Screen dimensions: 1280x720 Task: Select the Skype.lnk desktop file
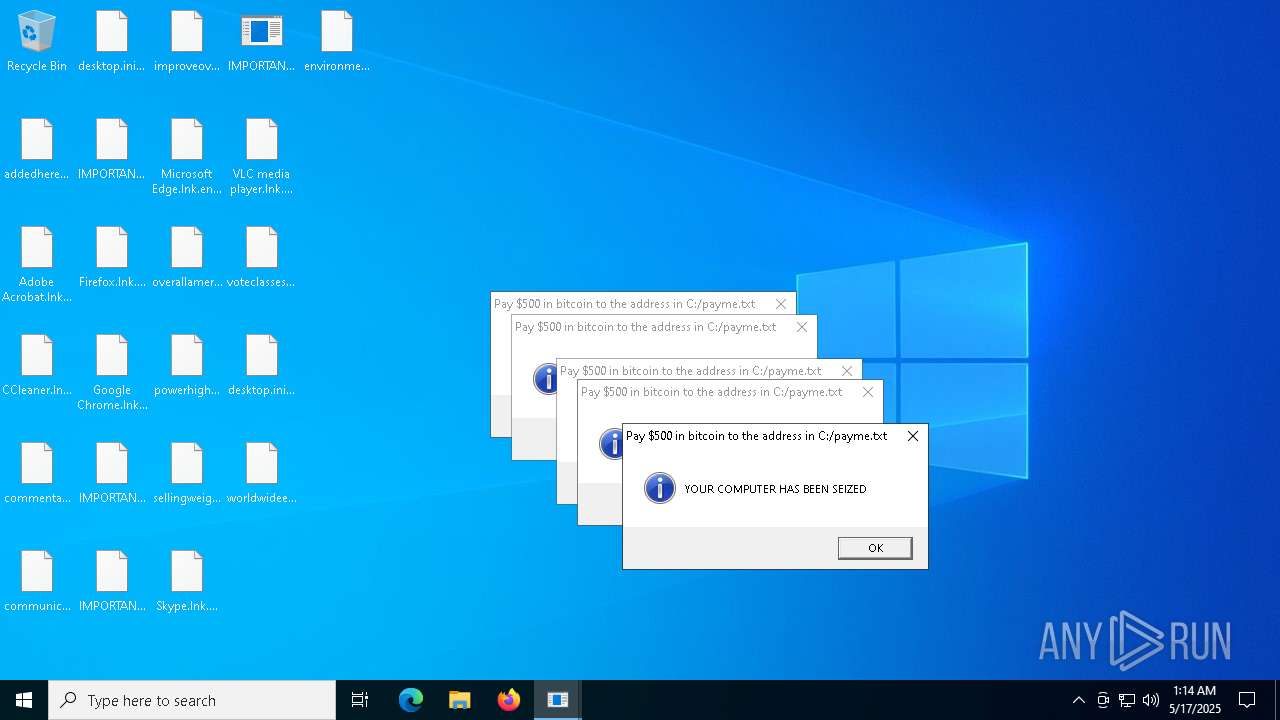(187, 581)
